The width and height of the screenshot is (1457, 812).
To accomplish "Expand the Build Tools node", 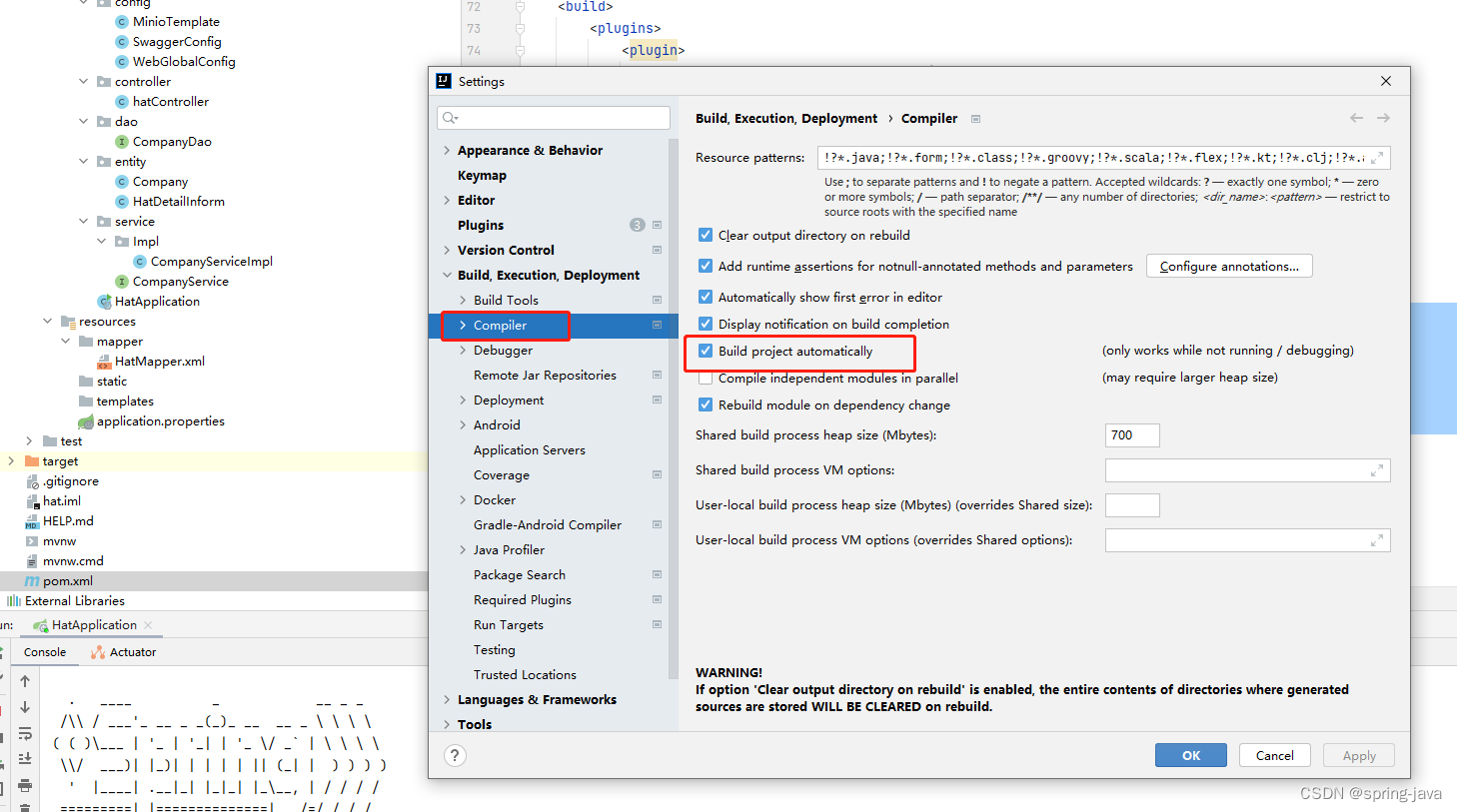I will pyautogui.click(x=462, y=300).
